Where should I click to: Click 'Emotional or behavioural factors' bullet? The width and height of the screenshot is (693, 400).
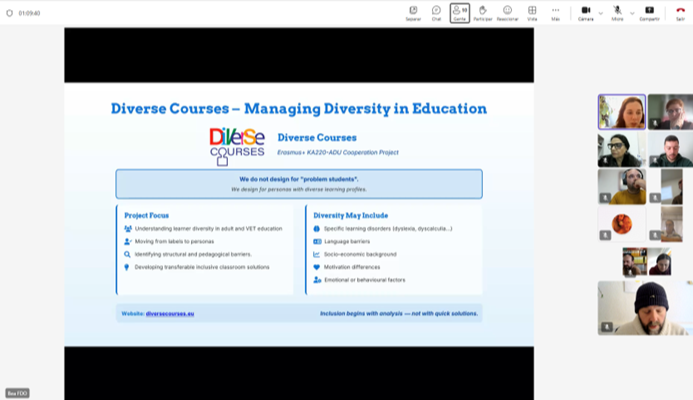[x=365, y=280]
